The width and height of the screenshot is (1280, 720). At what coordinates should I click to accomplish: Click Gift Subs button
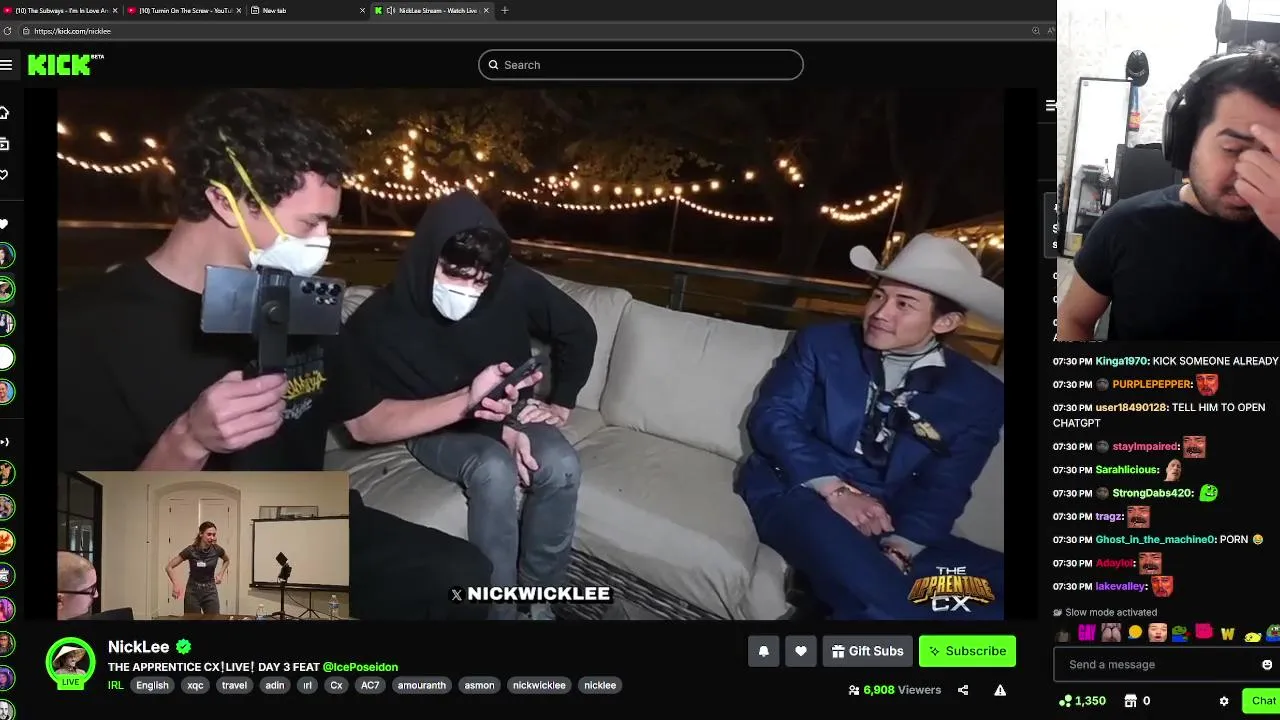coord(867,651)
